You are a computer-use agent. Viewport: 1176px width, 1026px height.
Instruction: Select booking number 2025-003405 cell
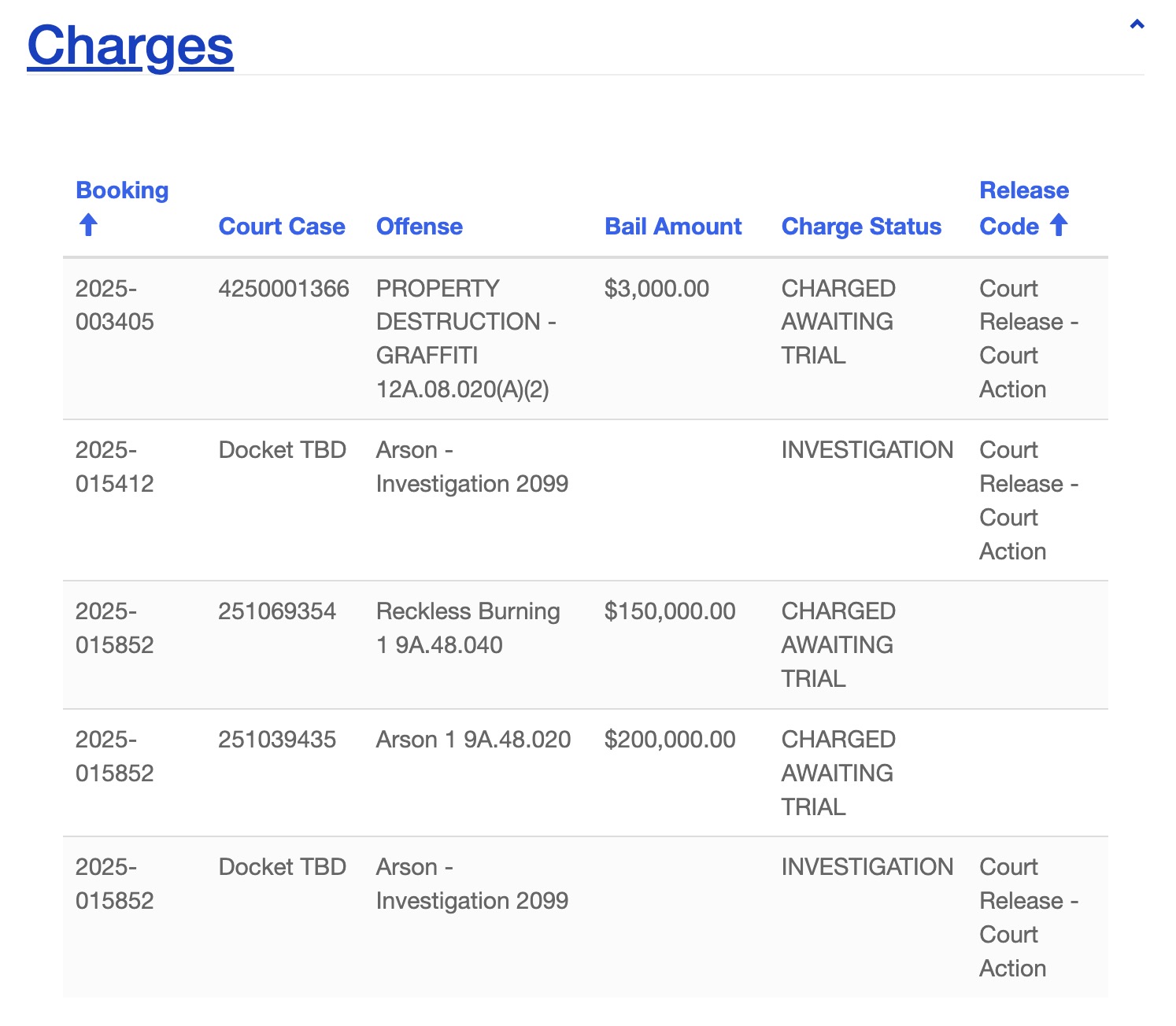(x=114, y=305)
